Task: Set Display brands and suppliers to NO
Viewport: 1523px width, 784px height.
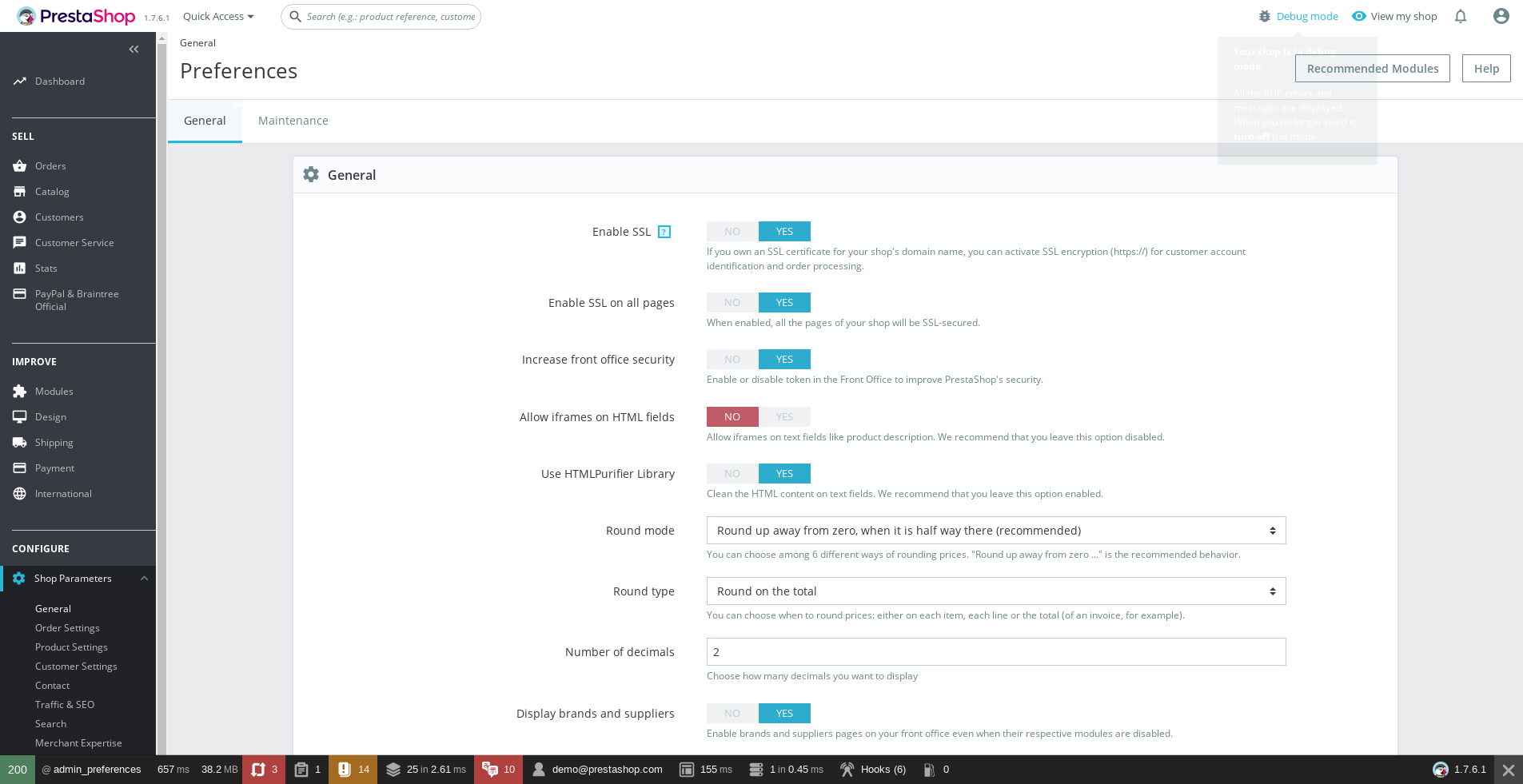Action: (x=732, y=714)
